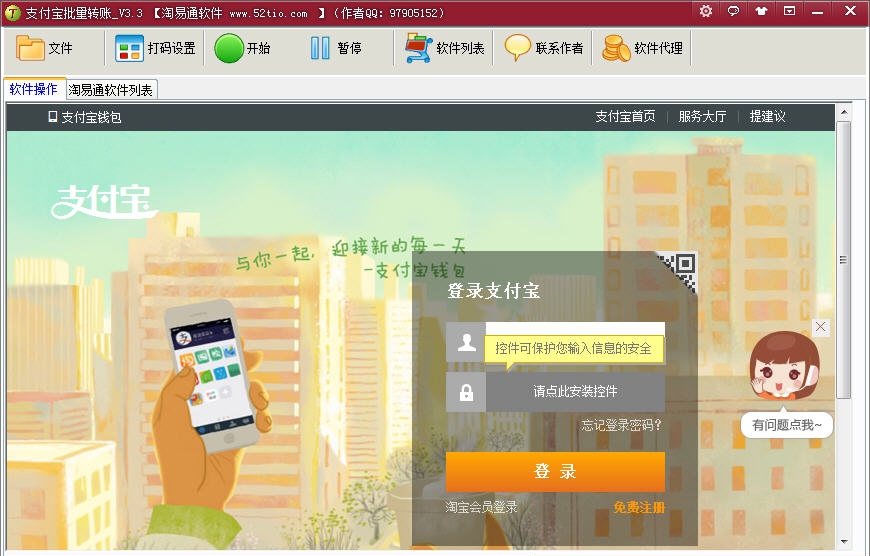
Task: Open the 文件 folder toolbar button
Action: point(44,48)
